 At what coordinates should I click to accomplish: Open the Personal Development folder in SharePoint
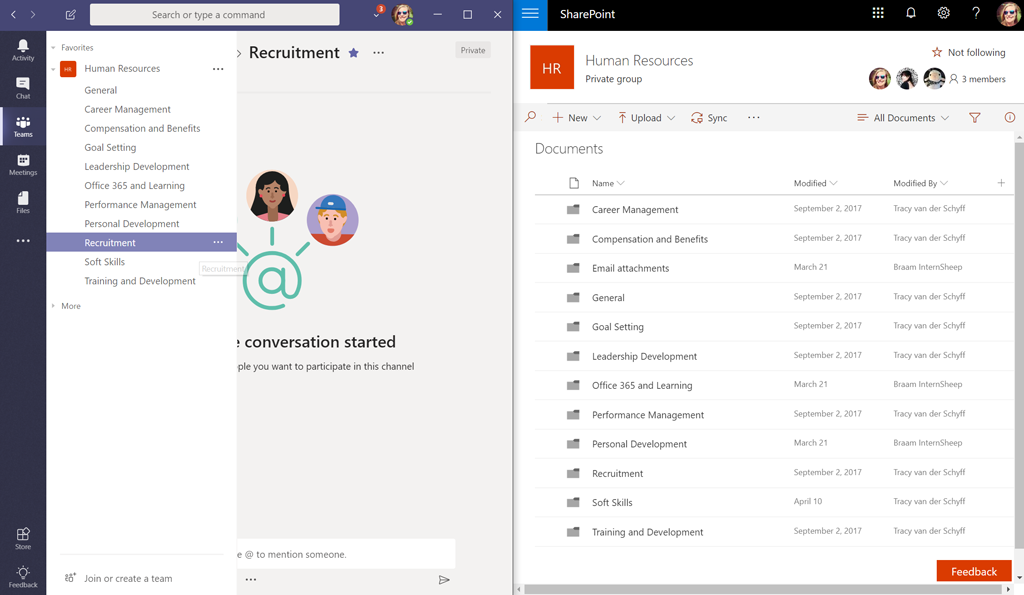click(639, 444)
